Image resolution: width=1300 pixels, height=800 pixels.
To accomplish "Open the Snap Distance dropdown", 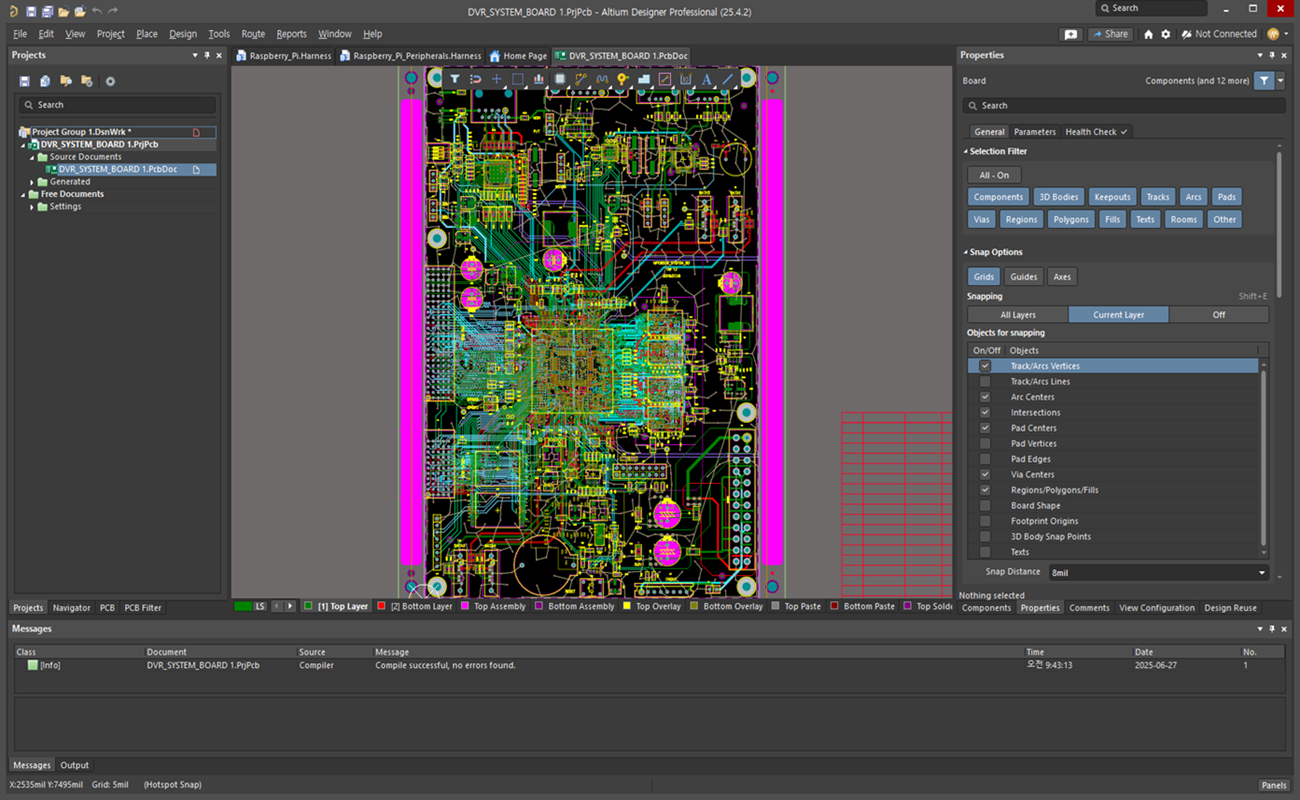I will click(x=1262, y=573).
